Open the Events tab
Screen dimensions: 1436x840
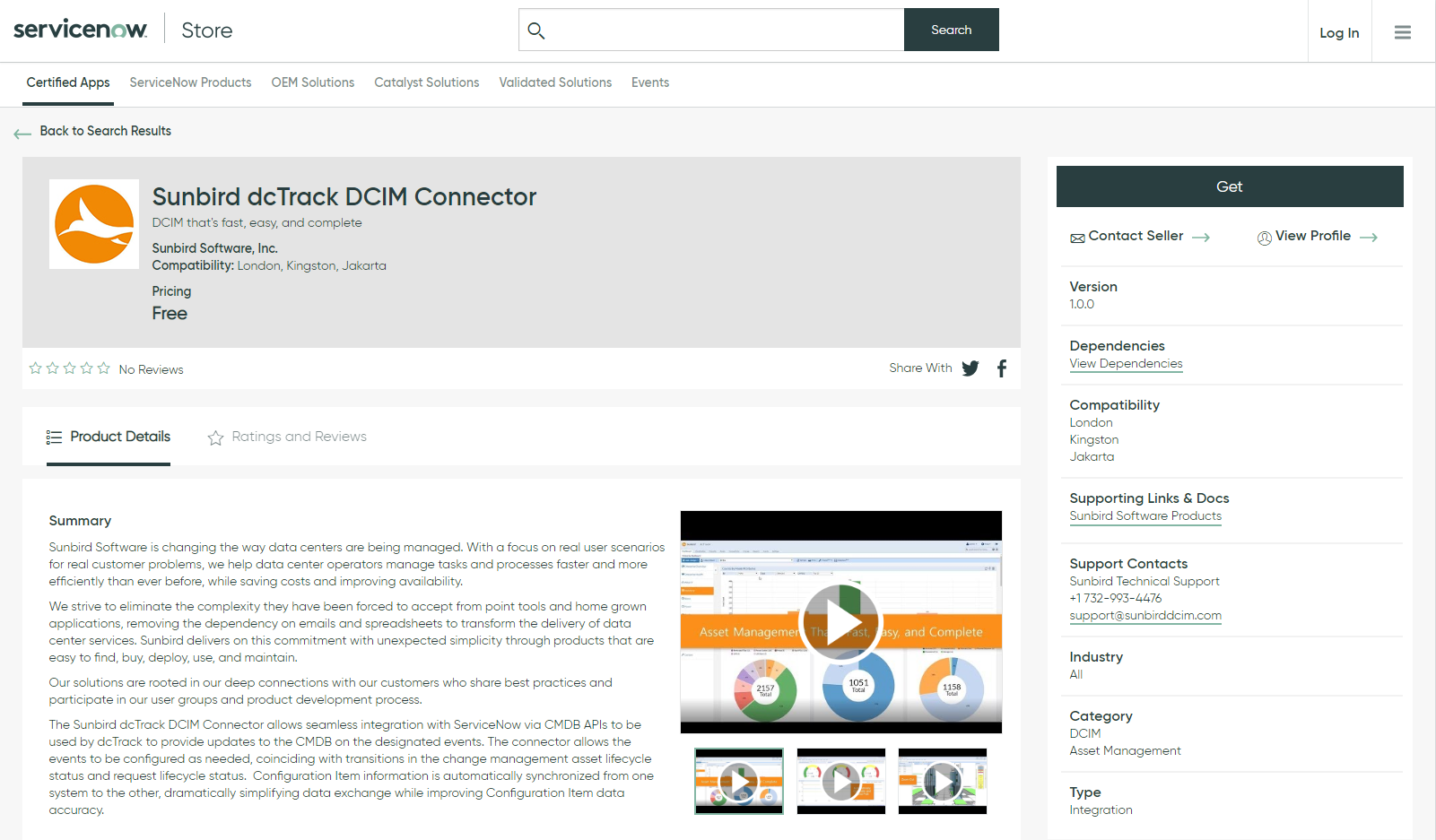click(x=650, y=82)
